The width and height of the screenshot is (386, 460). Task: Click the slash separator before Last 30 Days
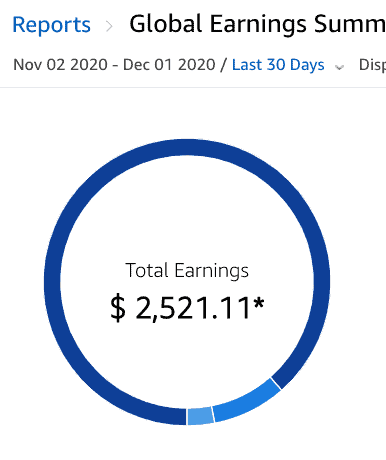point(224,65)
